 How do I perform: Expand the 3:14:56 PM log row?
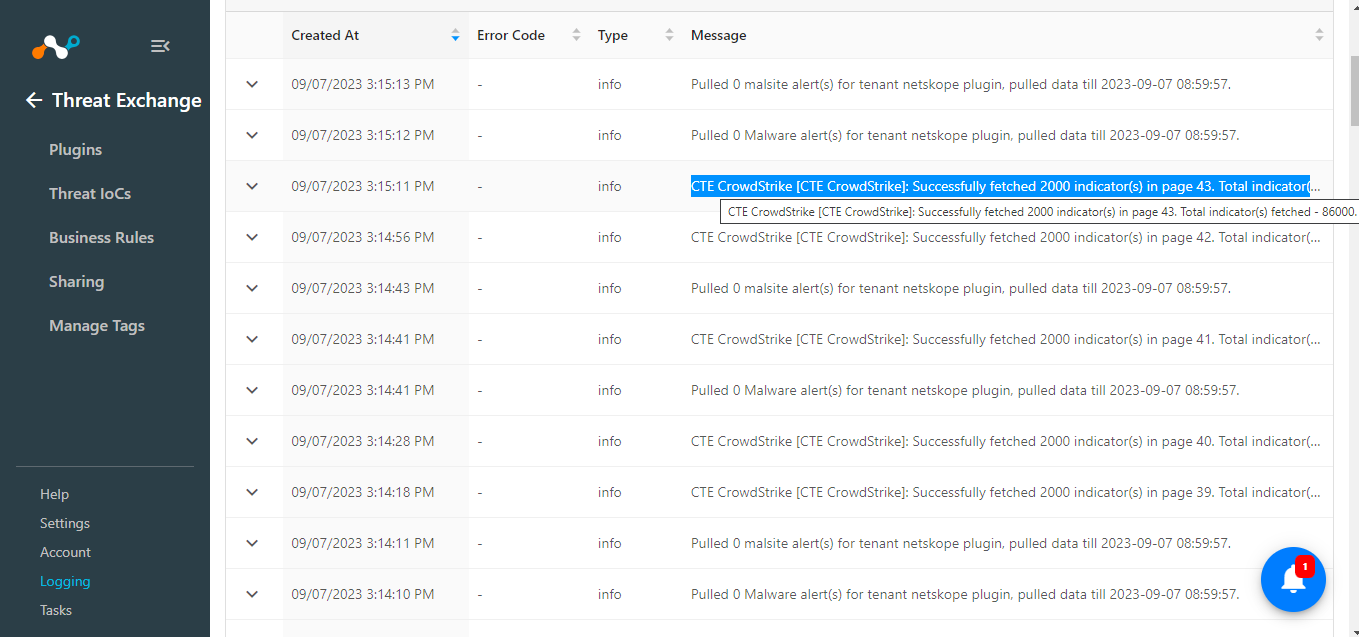tap(252, 237)
